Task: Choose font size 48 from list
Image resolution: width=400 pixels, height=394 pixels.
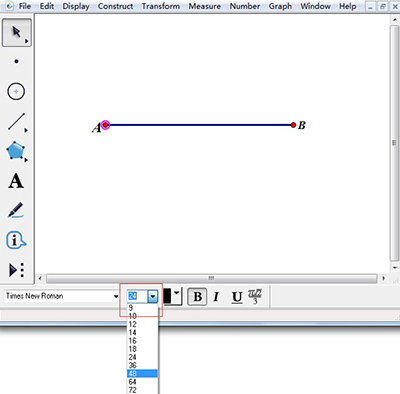Action: coord(142,373)
